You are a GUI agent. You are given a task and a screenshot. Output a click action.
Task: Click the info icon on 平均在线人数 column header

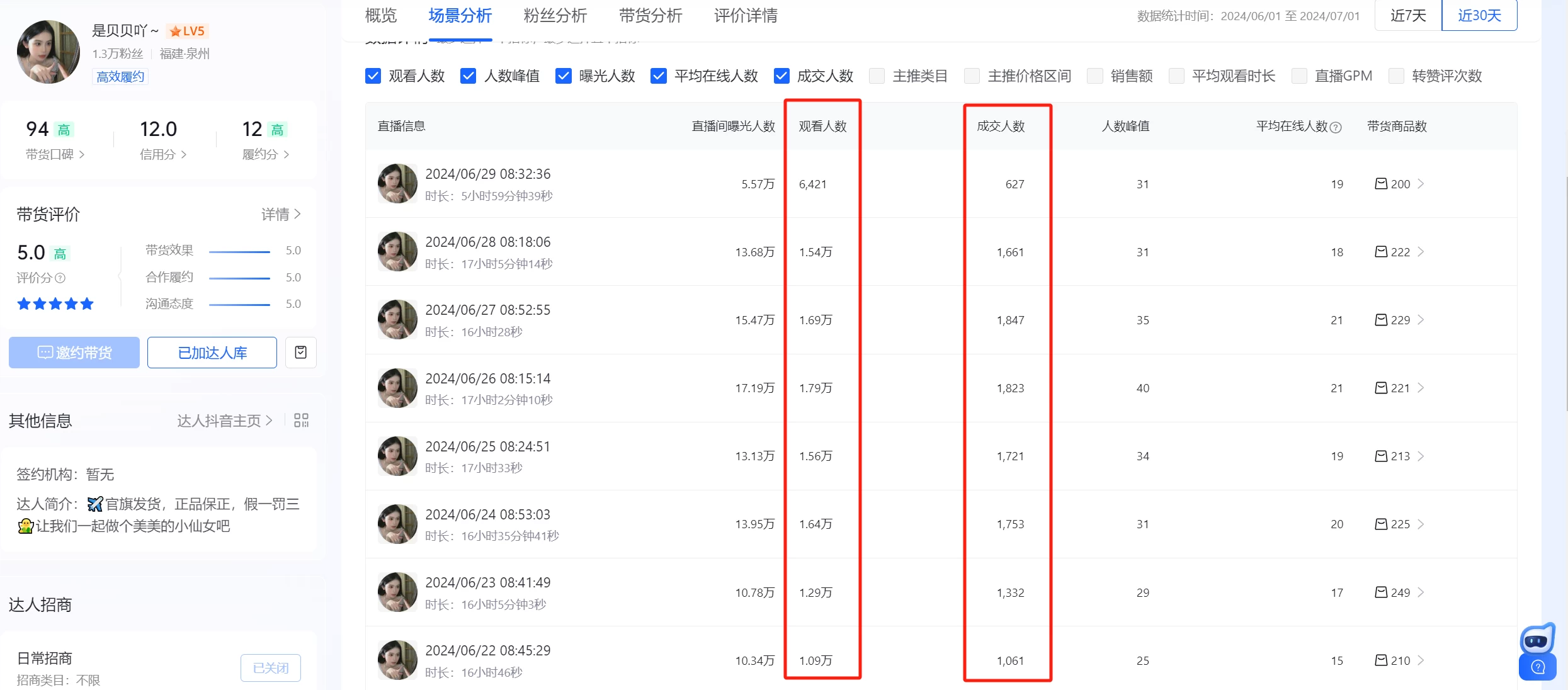pos(1336,127)
